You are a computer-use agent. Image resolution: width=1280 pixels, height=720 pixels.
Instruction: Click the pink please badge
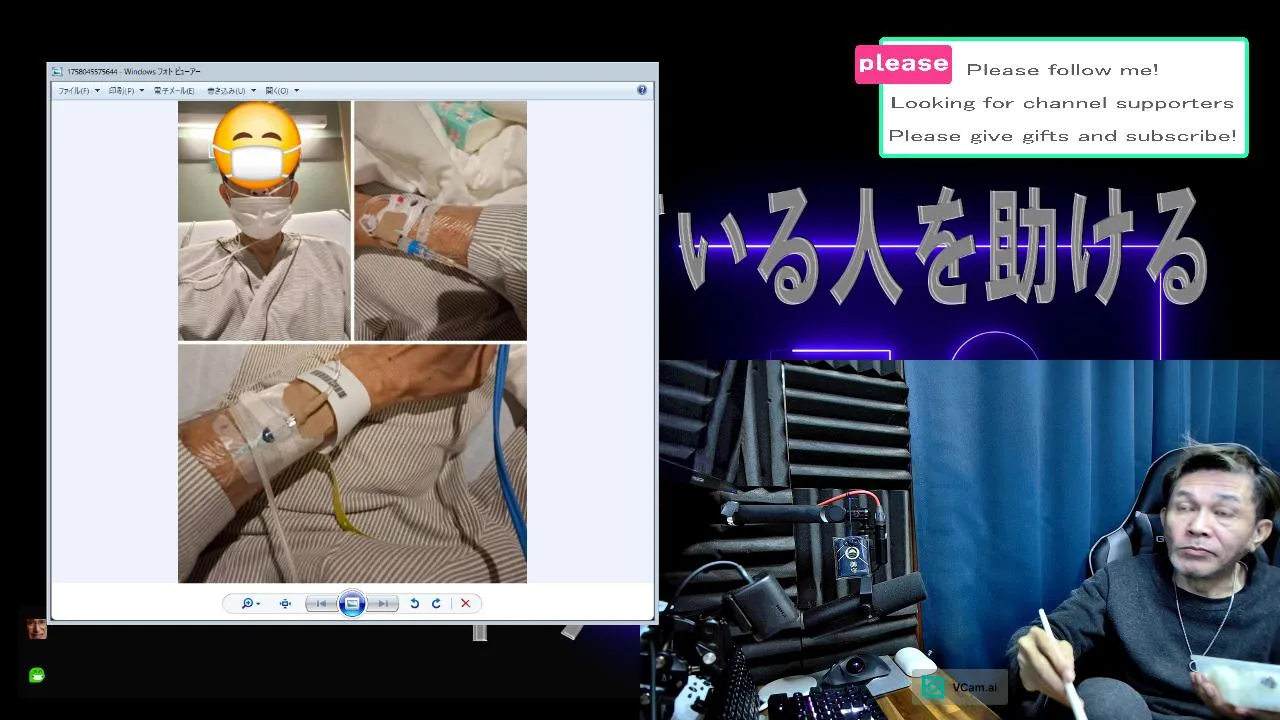(x=903, y=63)
